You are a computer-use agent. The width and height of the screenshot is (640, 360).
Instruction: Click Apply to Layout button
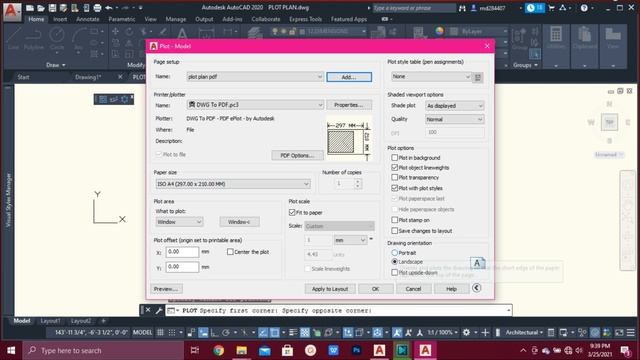tap(330, 289)
